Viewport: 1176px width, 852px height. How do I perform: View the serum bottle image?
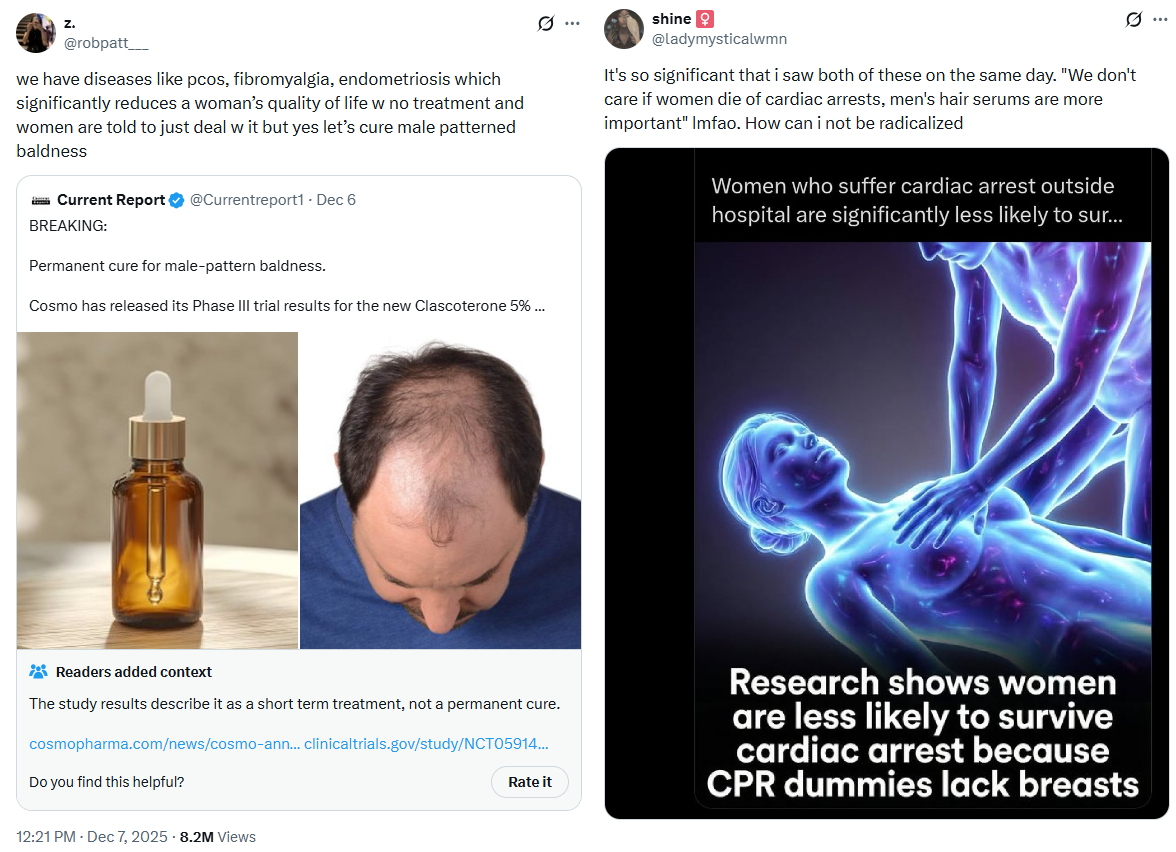(x=158, y=490)
